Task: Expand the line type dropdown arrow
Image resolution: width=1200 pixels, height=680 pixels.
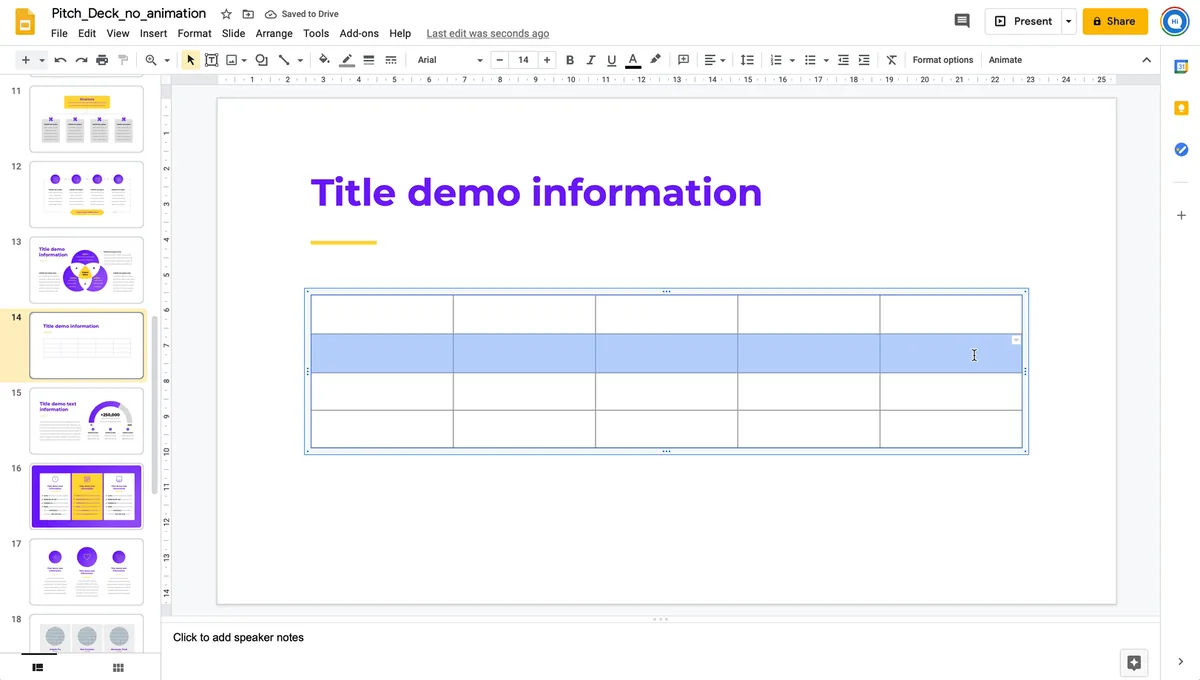Action: 300,60
